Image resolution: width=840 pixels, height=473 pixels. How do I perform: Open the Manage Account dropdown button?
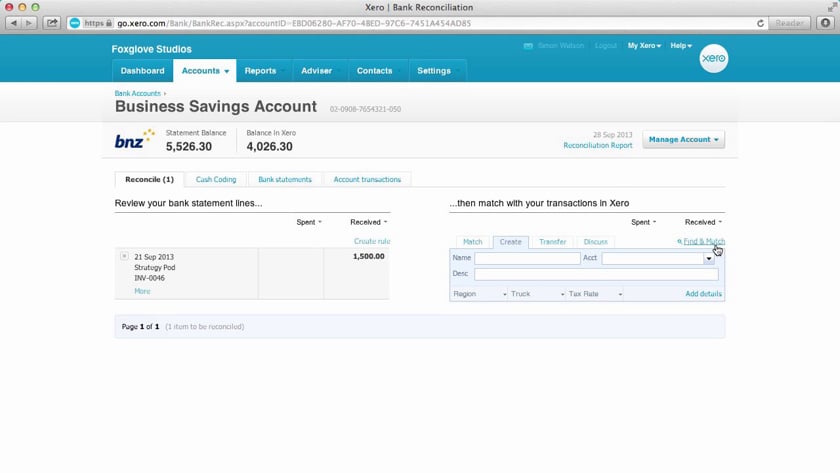point(683,139)
